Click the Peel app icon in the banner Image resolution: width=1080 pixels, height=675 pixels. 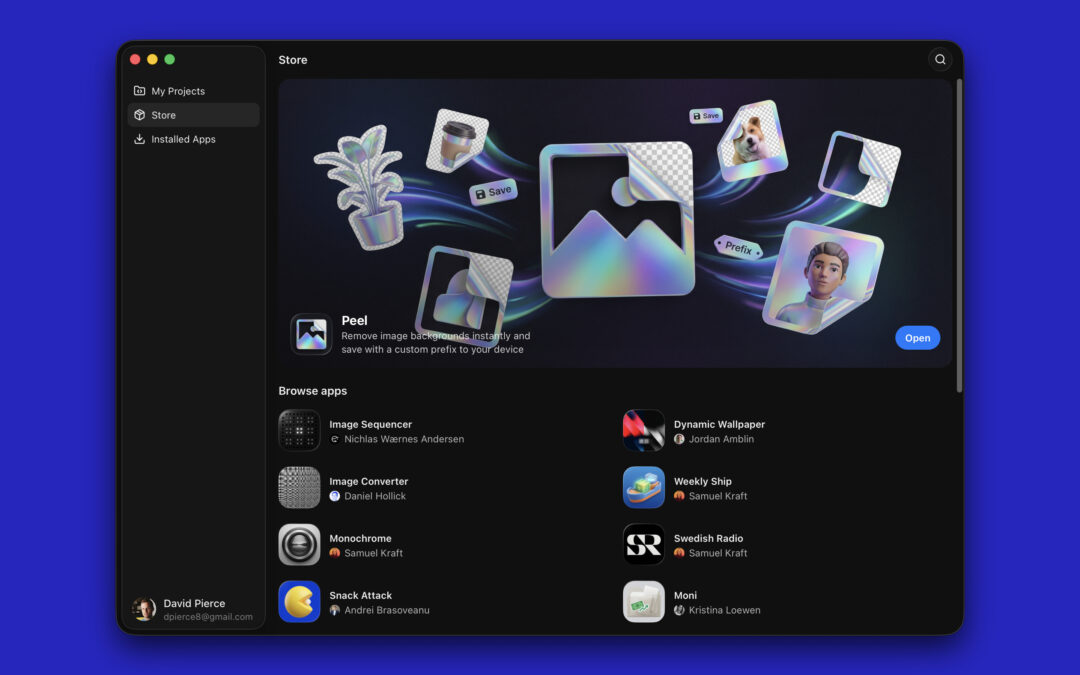311,334
